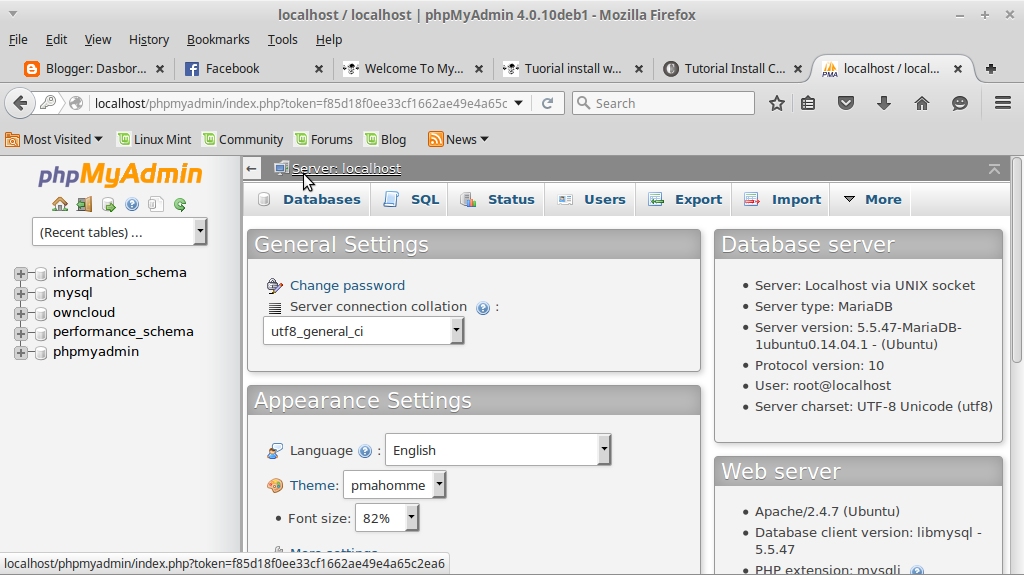
Task: Switch to Welcome To My... tab
Action: click(x=413, y=69)
